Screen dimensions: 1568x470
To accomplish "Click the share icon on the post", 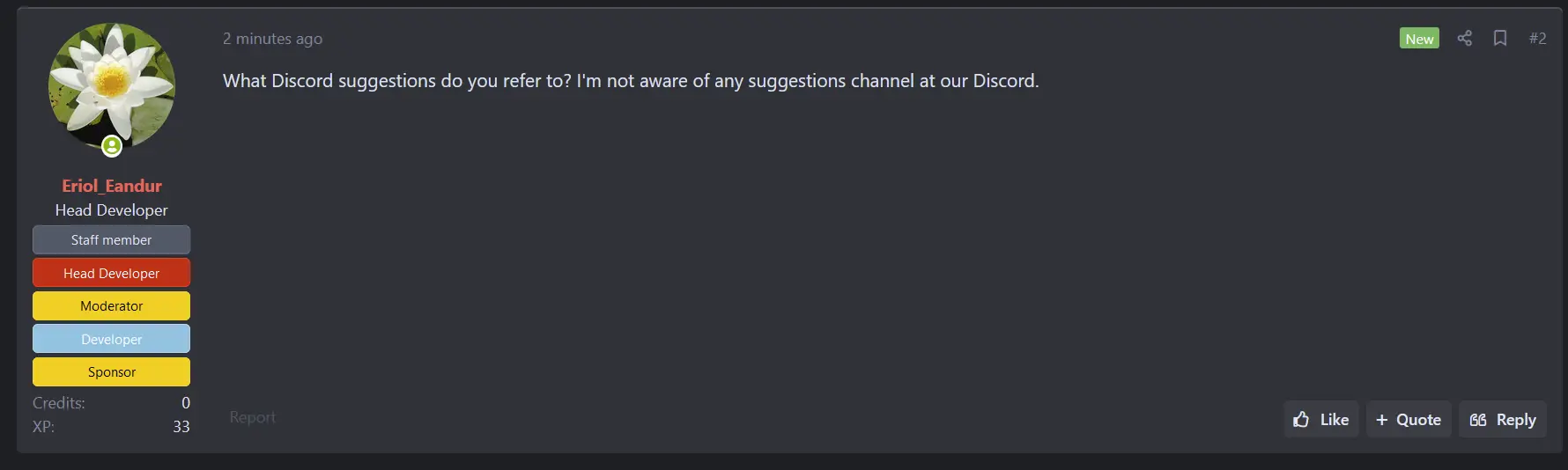I will (1464, 38).
